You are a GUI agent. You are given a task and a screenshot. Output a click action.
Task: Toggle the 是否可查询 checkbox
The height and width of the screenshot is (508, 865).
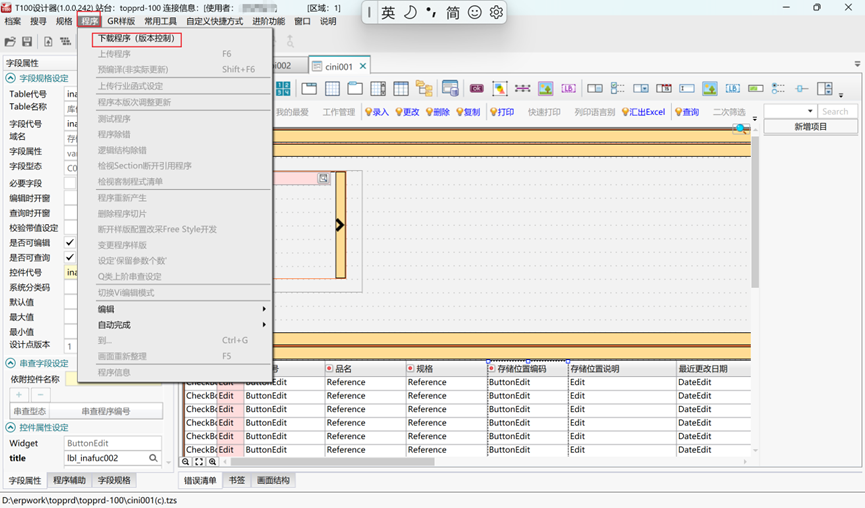70,257
